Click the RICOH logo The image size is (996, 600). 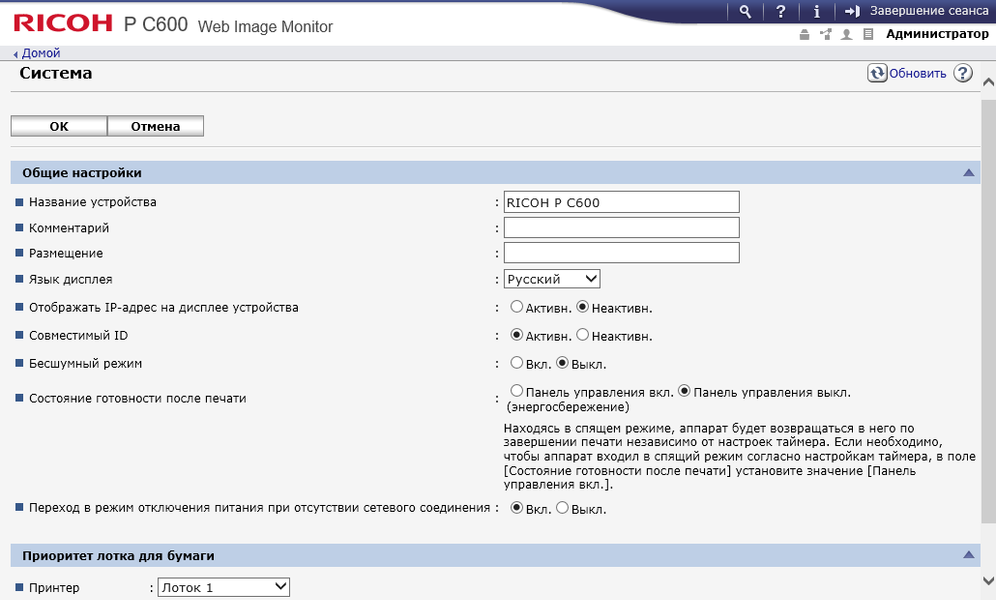tap(62, 23)
